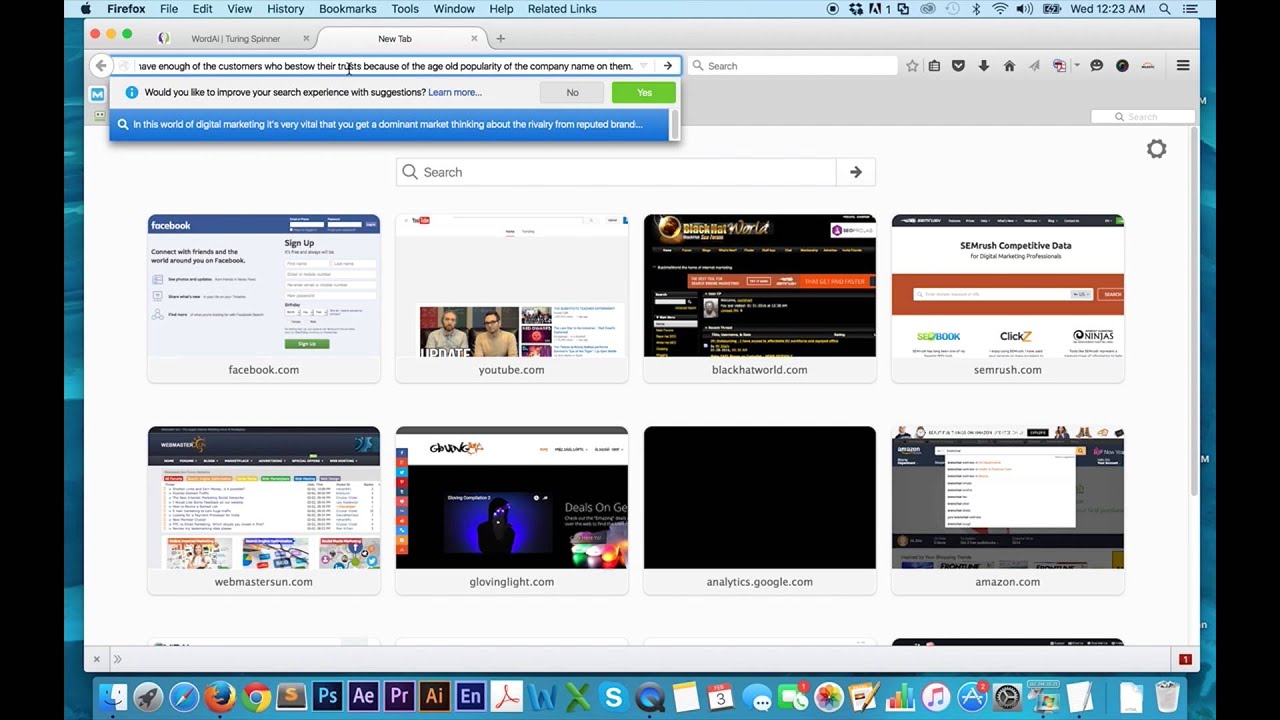The height and width of the screenshot is (720, 1280).
Task: Click the browser Back button
Action: 100,66
